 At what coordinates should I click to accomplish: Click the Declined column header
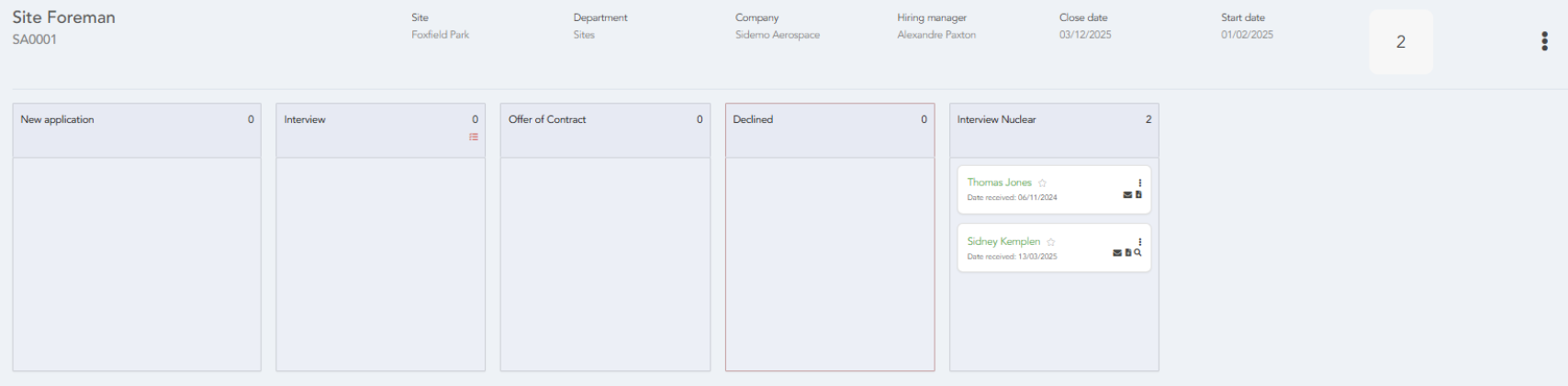pos(753,119)
